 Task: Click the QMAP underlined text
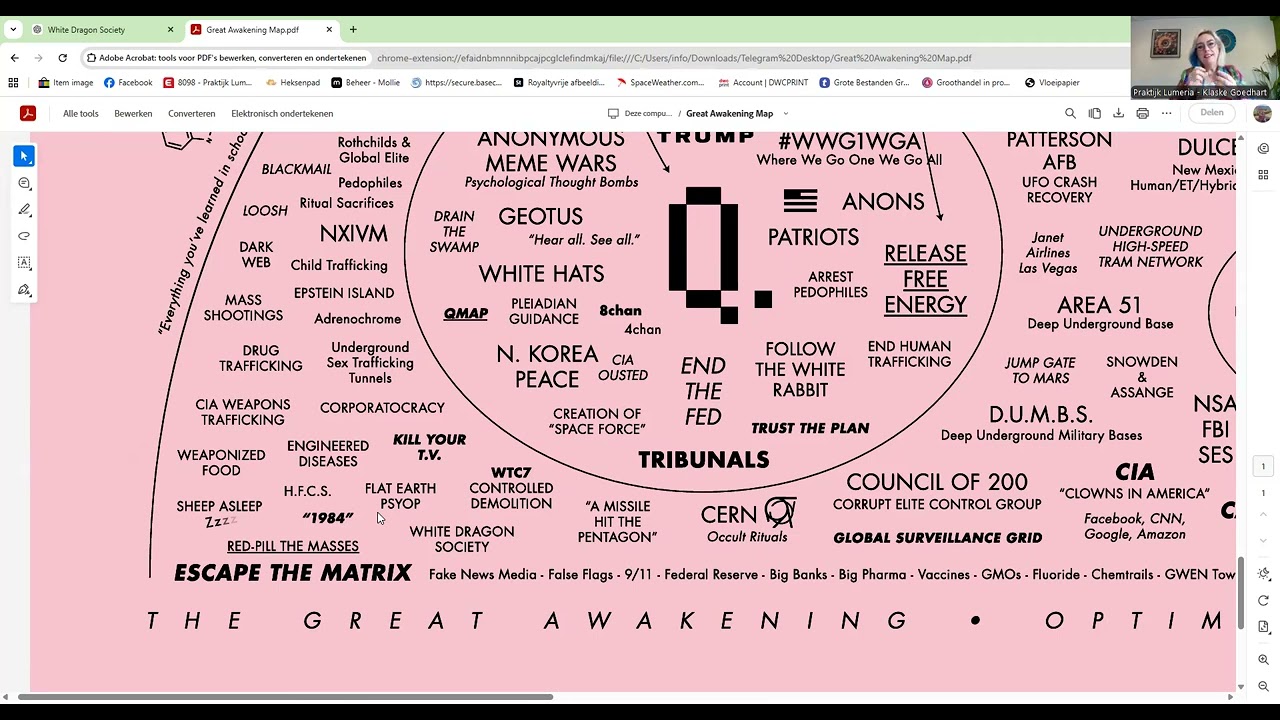[465, 314]
